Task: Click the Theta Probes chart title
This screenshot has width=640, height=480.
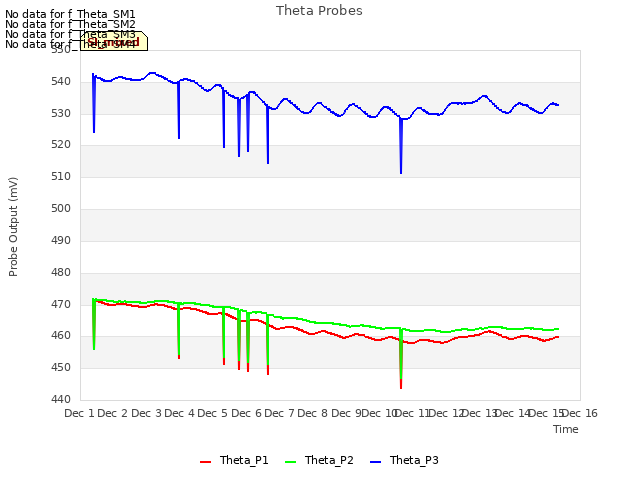Action: click(x=319, y=11)
